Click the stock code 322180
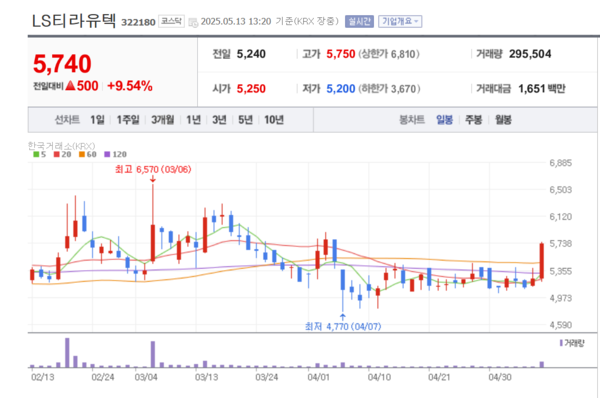 [138, 23]
